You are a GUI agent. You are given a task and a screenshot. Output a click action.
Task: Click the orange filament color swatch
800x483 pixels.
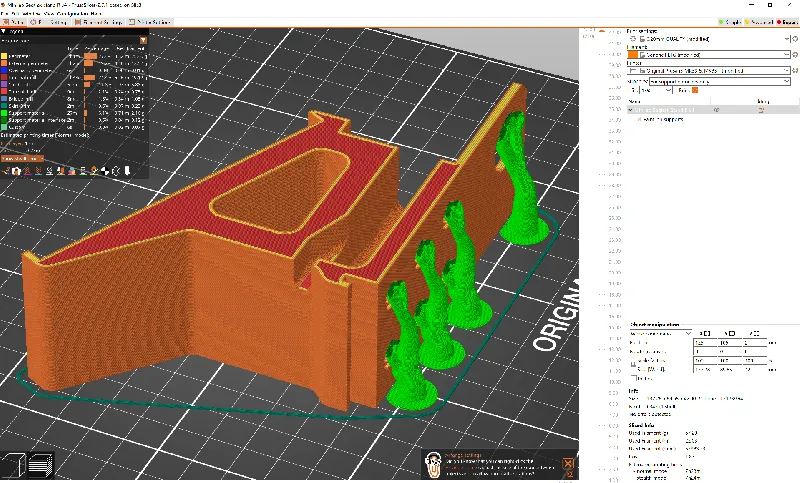point(633,55)
